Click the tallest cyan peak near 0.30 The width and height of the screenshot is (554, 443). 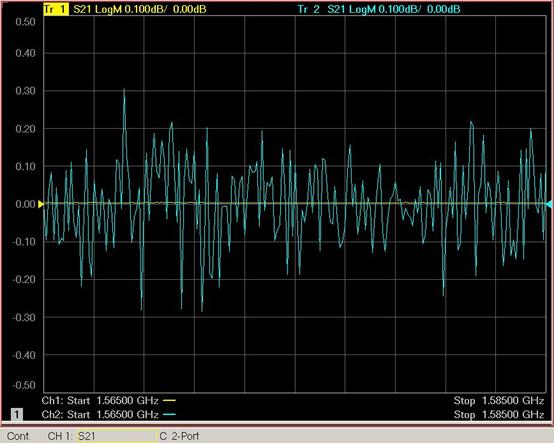(x=124, y=90)
